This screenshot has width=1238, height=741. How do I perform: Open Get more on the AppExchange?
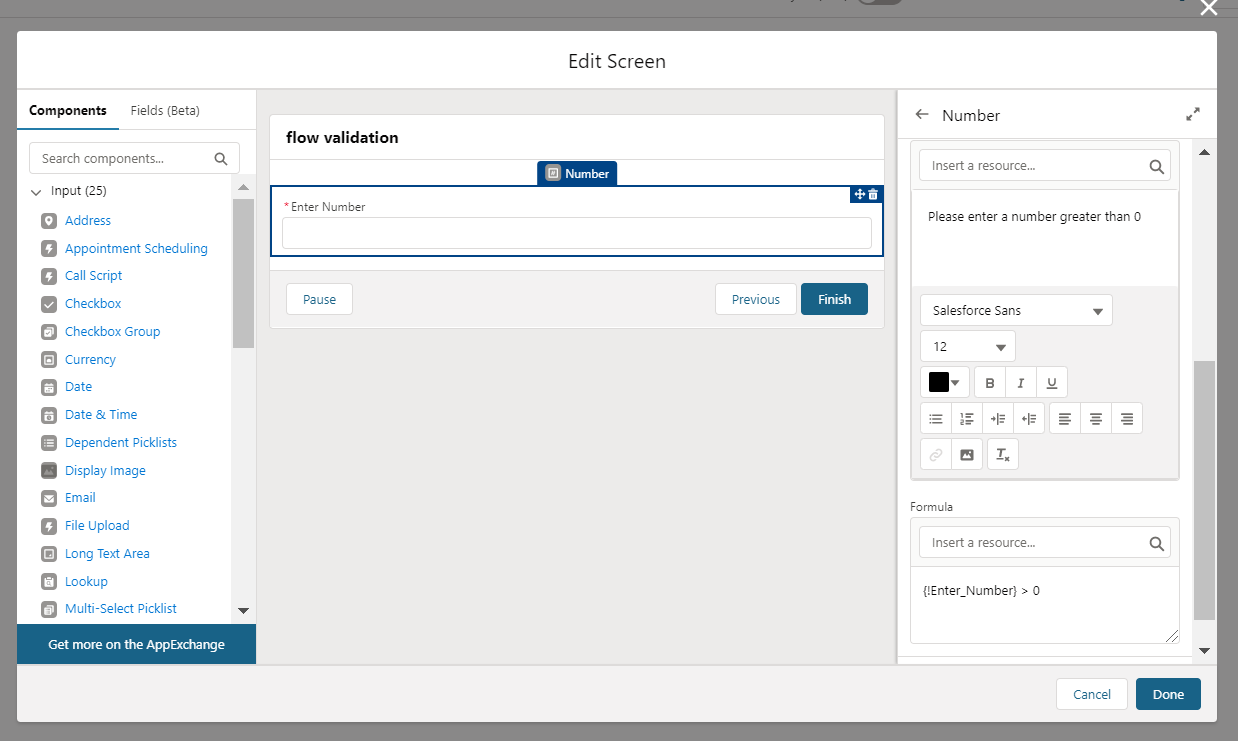136,644
